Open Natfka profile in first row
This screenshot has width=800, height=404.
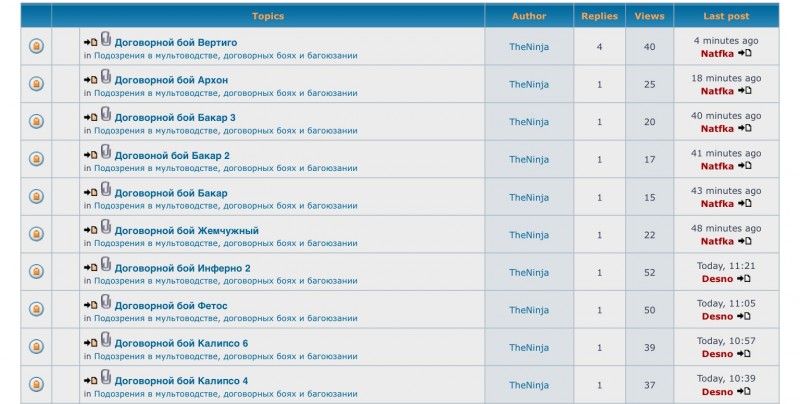[x=717, y=54]
